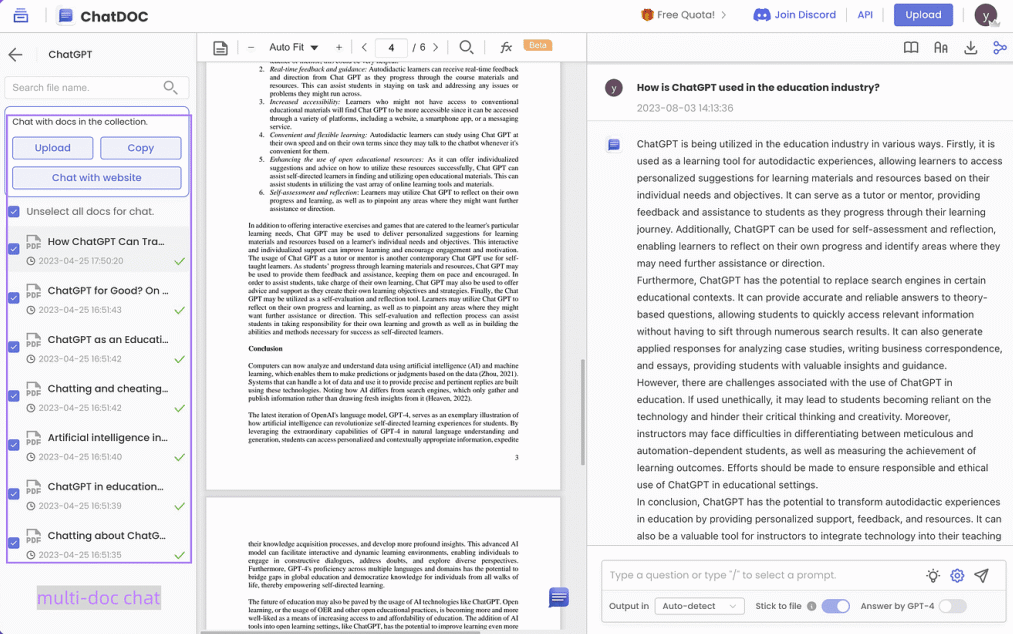Open the document outline icon in the PDF toolbar
The height and width of the screenshot is (634, 1013).
pyautogui.click(x=220, y=48)
